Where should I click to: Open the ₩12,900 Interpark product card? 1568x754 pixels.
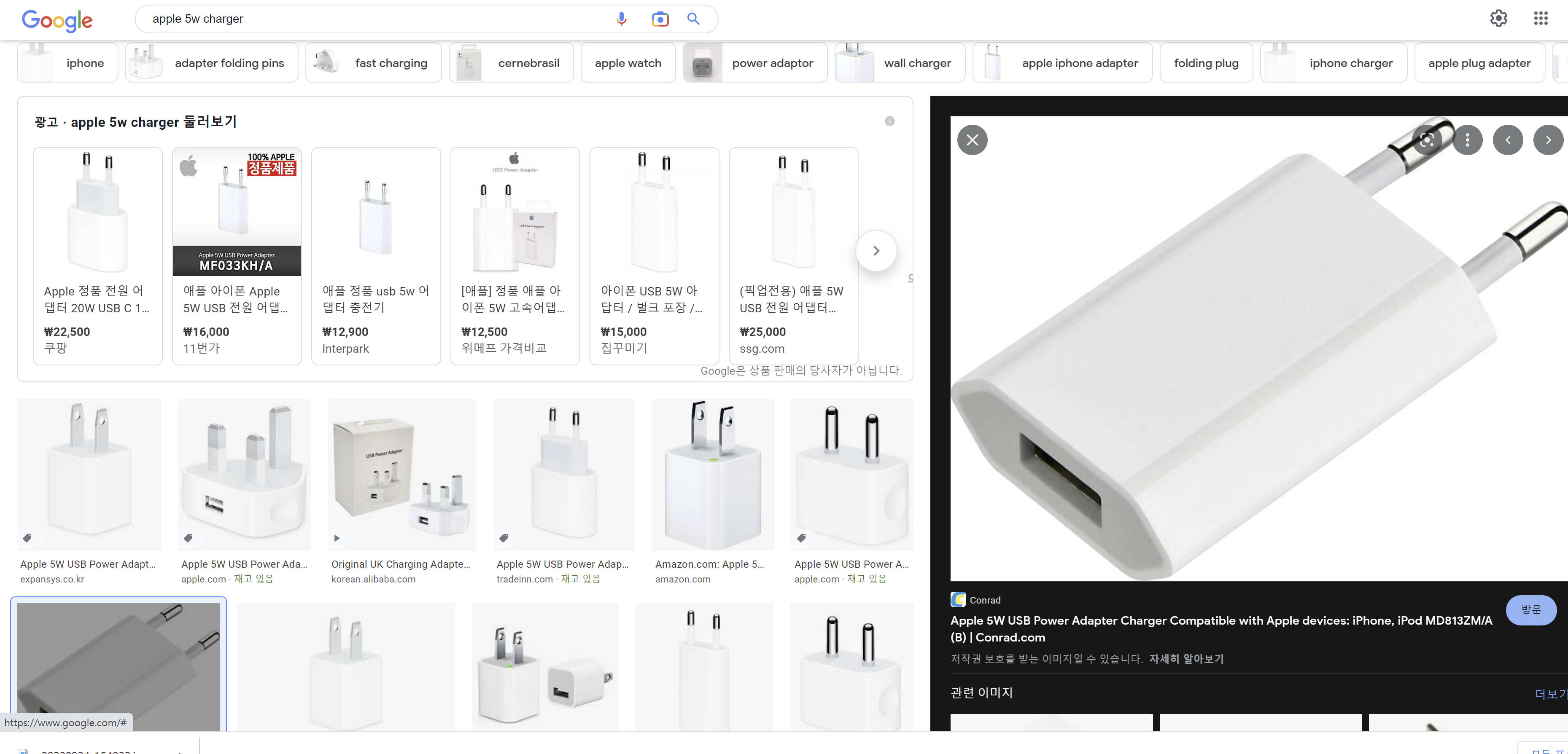[x=376, y=255]
